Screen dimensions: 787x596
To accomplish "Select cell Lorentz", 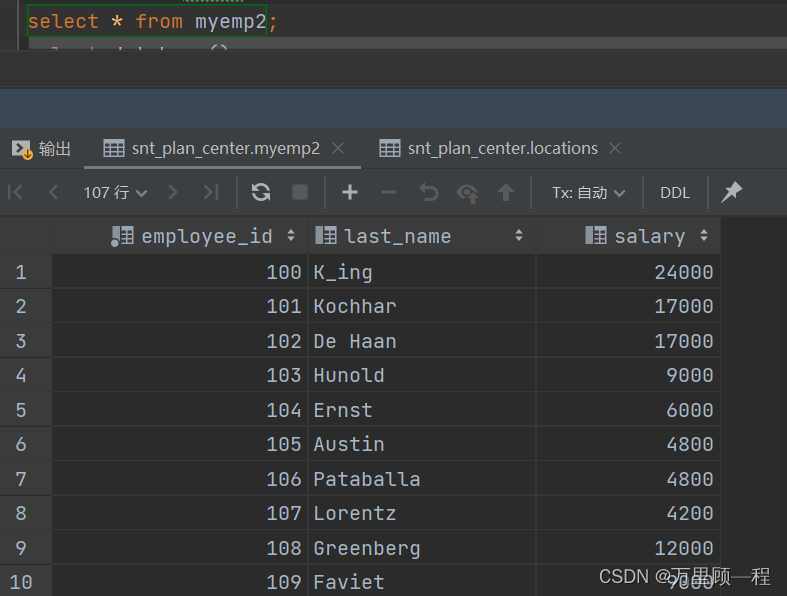I will 422,513.
